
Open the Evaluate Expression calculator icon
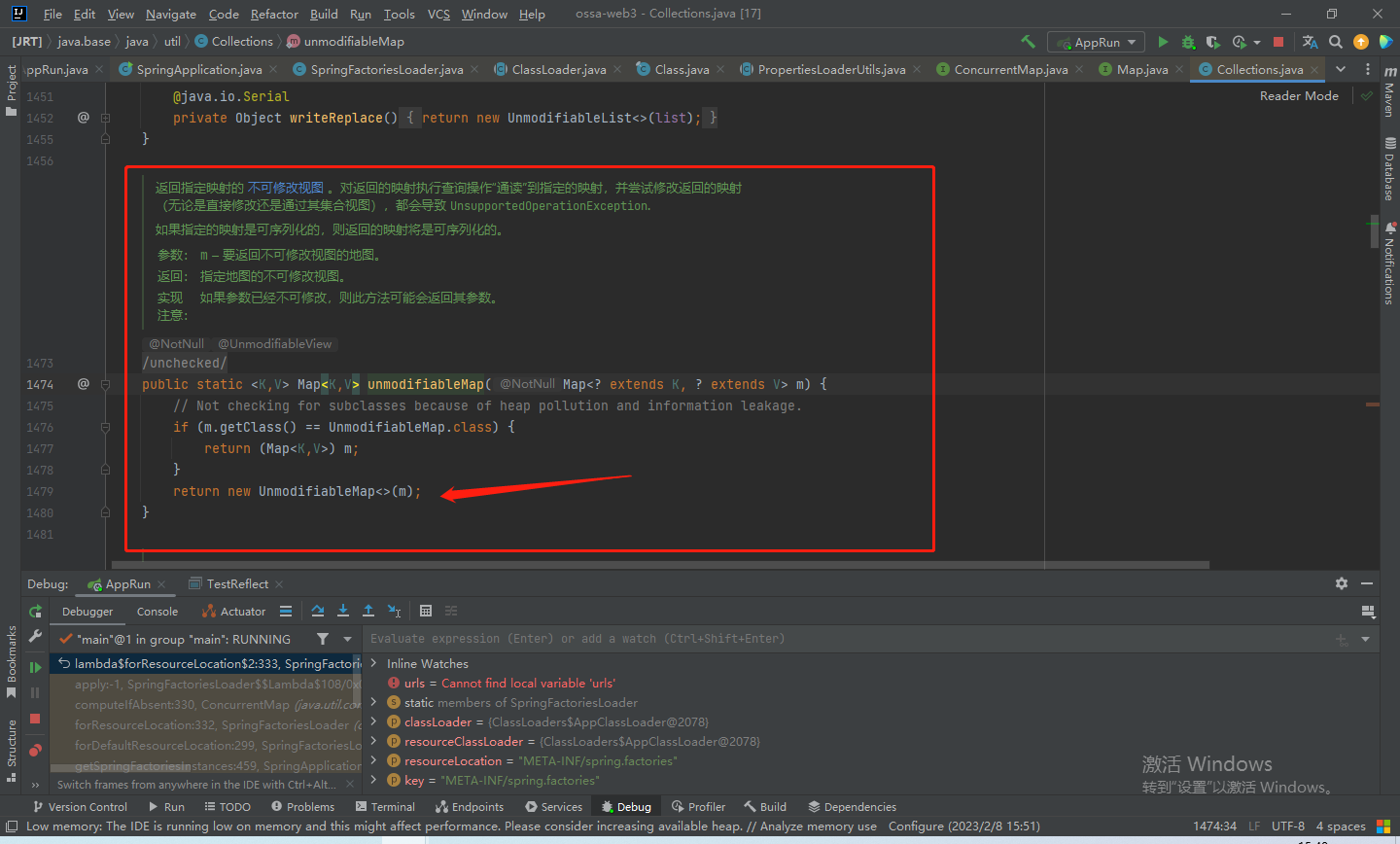coord(426,611)
